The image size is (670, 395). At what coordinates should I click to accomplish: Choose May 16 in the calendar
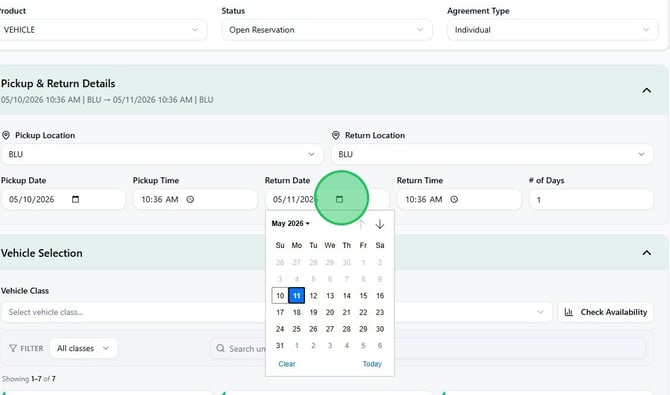click(x=380, y=296)
